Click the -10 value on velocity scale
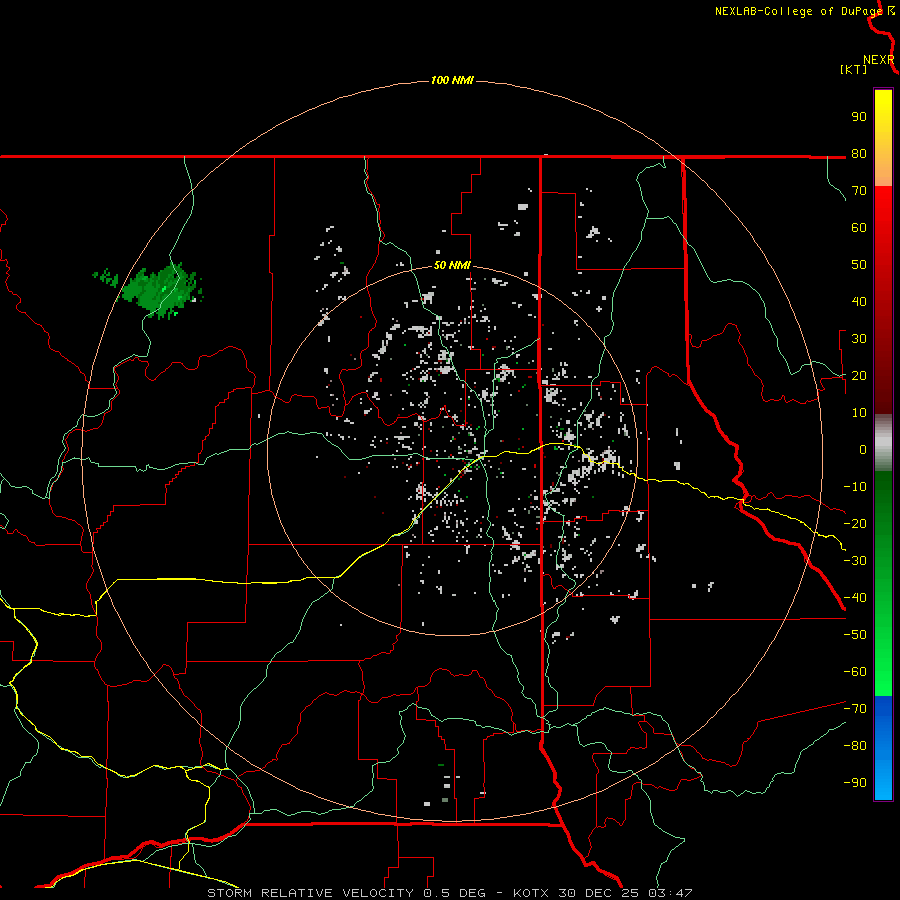Image resolution: width=900 pixels, height=900 pixels. 855,487
